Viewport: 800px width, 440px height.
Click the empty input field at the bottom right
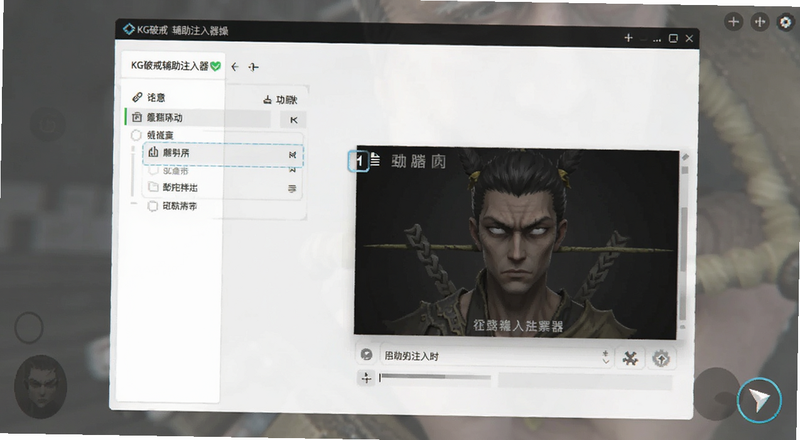[x=585, y=381]
